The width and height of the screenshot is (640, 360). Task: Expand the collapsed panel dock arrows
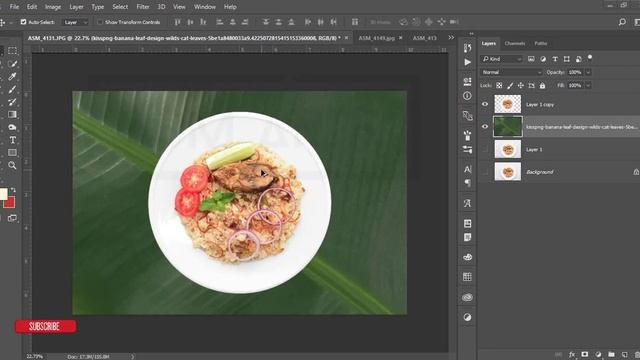point(471,33)
